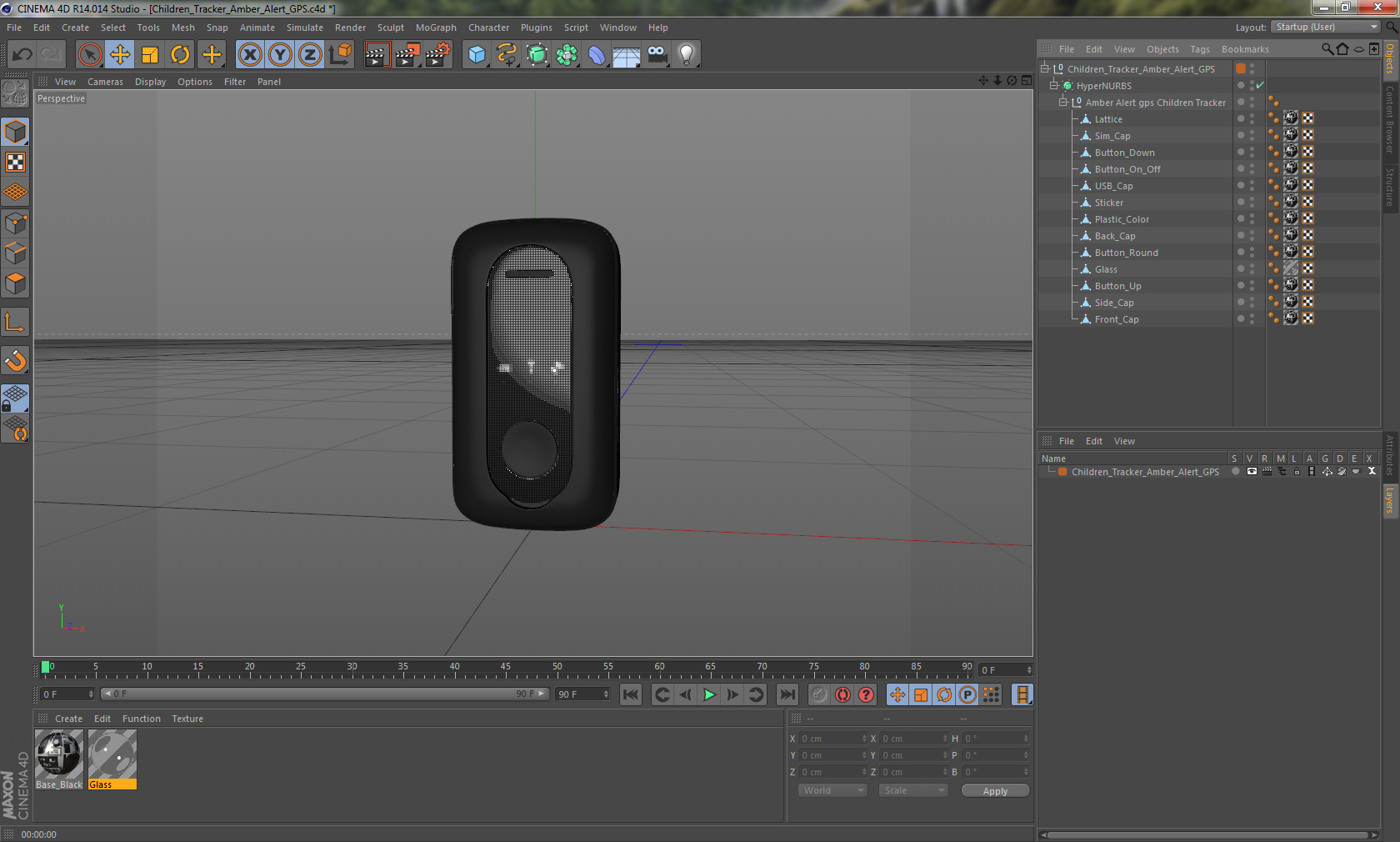The image size is (1400, 842).
Task: Enable Polygons mode
Action: (16, 283)
